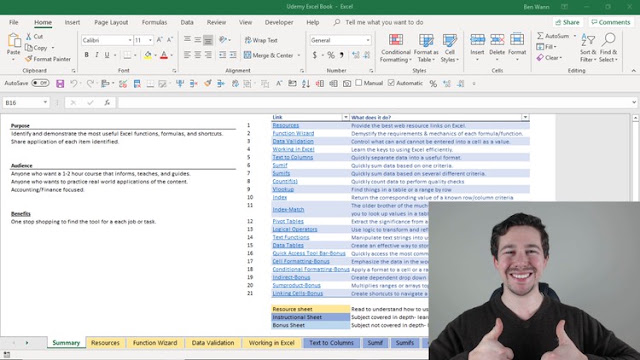This screenshot has width=640, height=360.
Task: Click the Save icon in quick access bar
Action: click(60, 84)
